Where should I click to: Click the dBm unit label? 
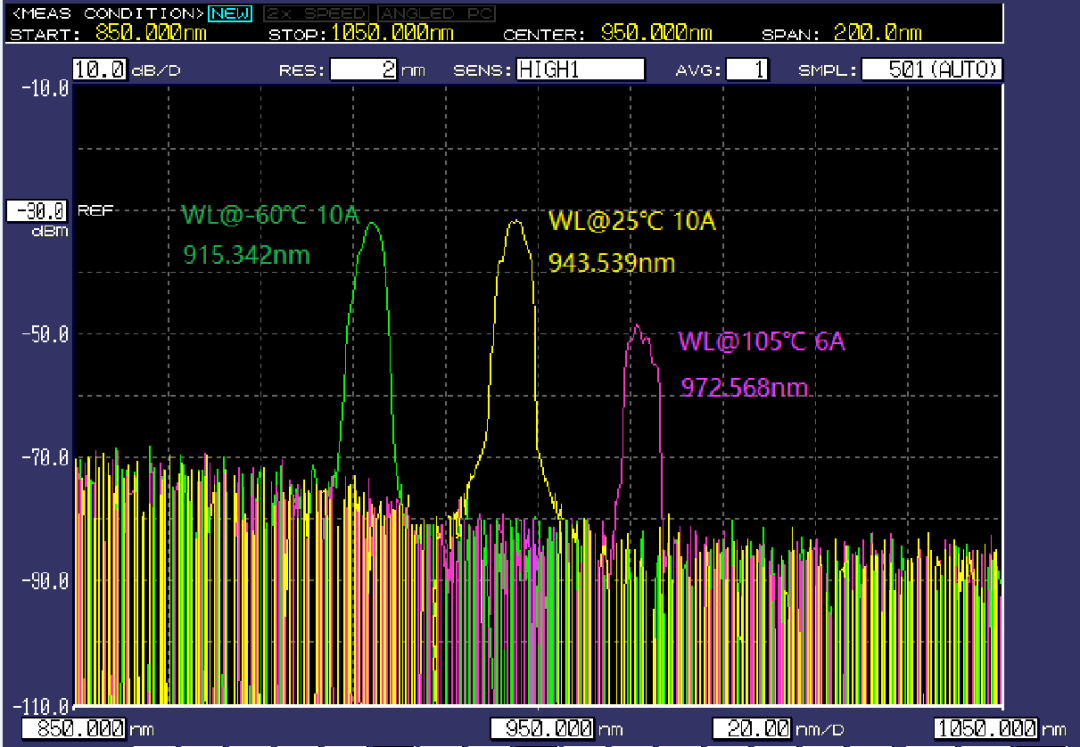point(50,231)
